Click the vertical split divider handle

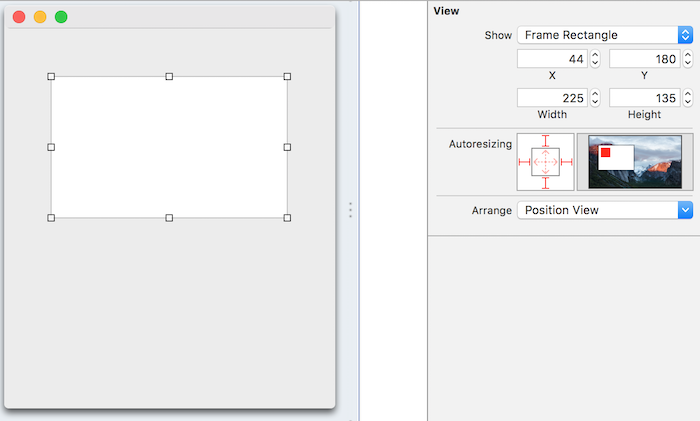(x=350, y=210)
